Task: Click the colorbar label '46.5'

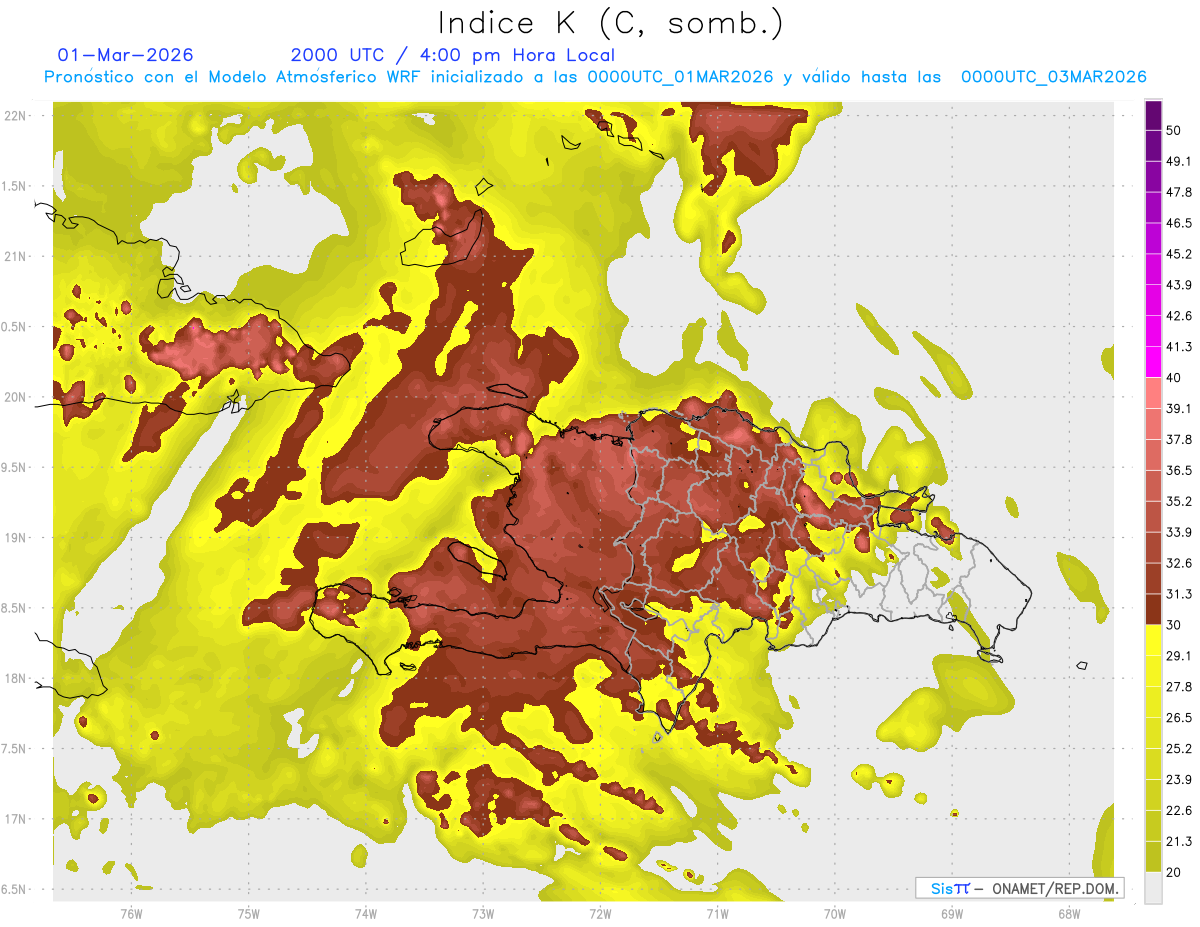Action: point(1179,223)
